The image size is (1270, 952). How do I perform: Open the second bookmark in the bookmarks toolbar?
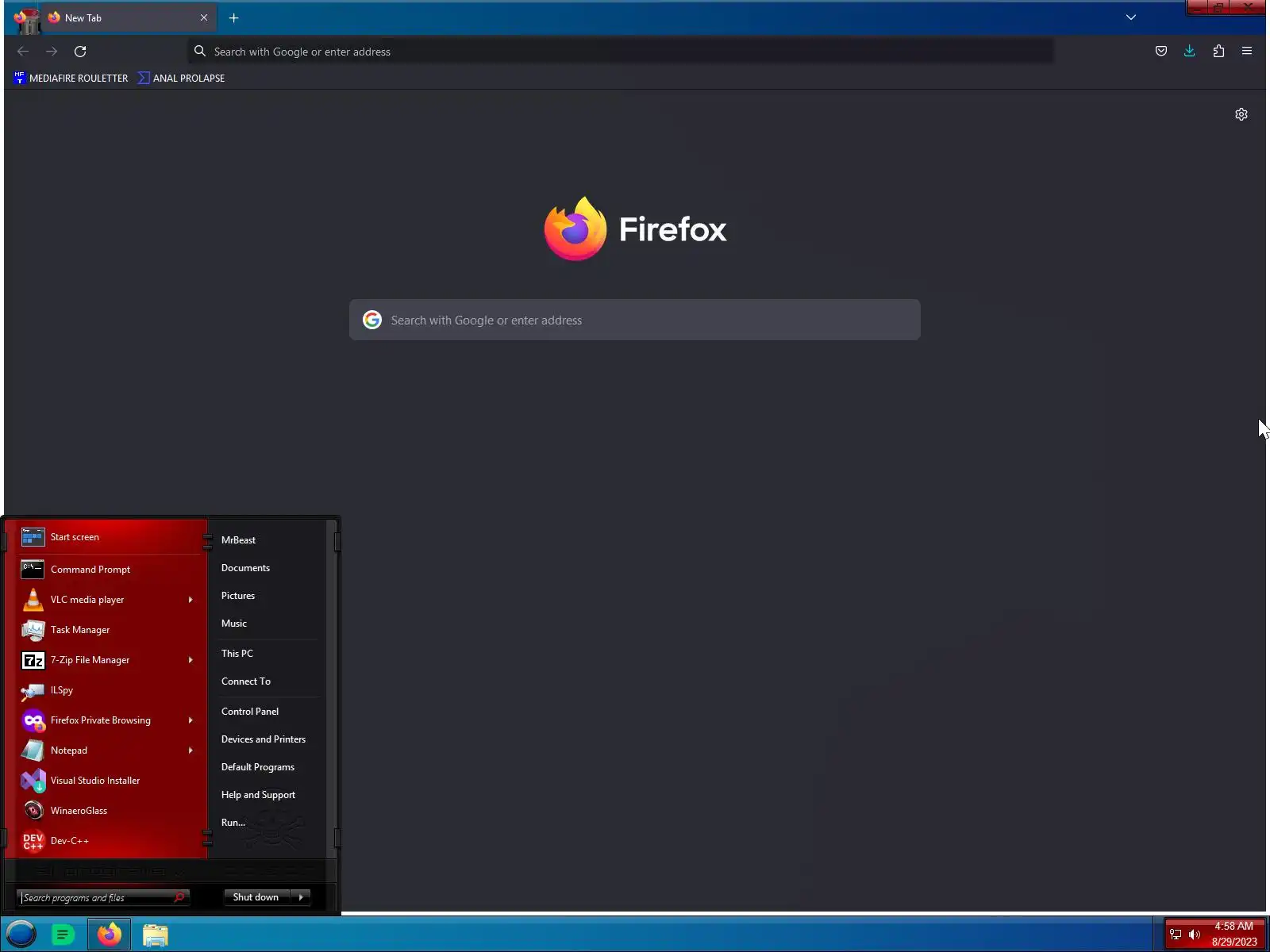pos(181,78)
